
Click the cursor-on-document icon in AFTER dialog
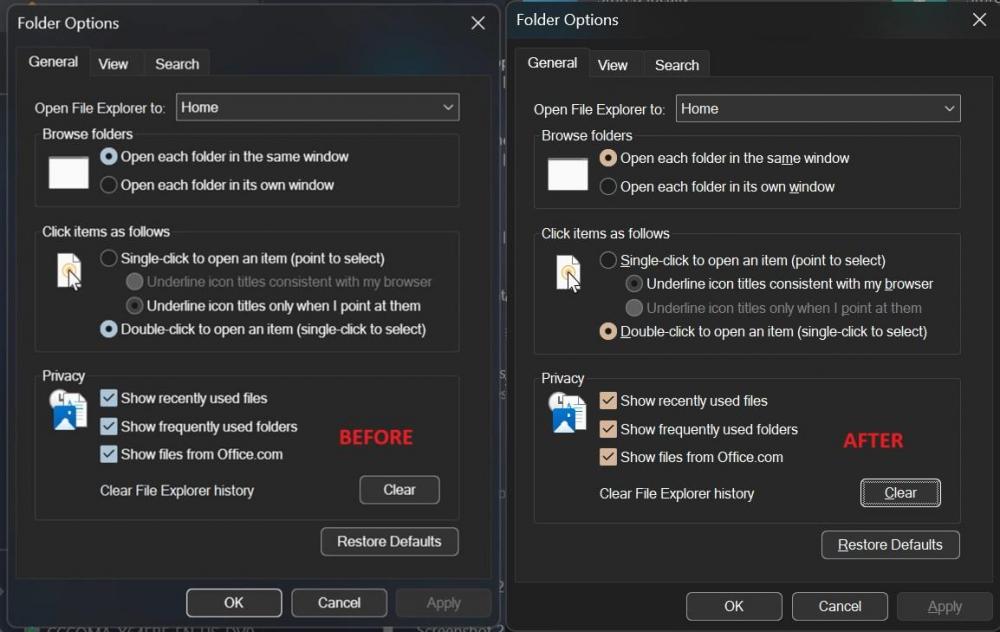[x=568, y=273]
